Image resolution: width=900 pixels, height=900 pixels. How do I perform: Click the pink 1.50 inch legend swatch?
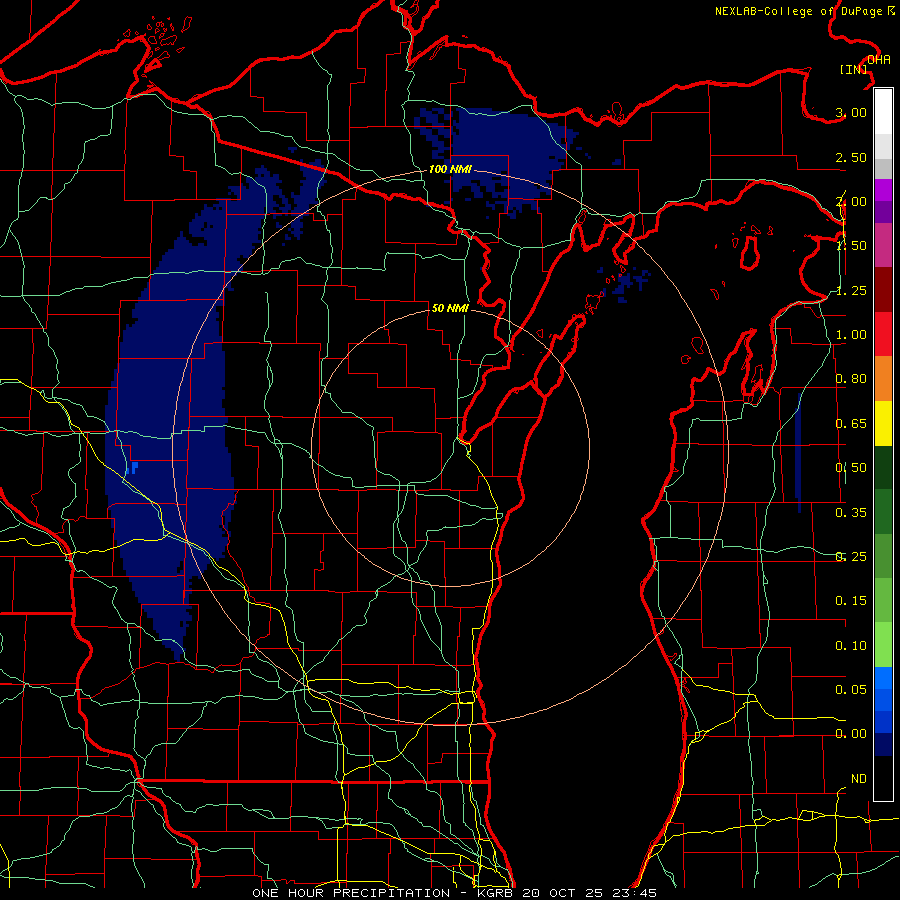[883, 245]
